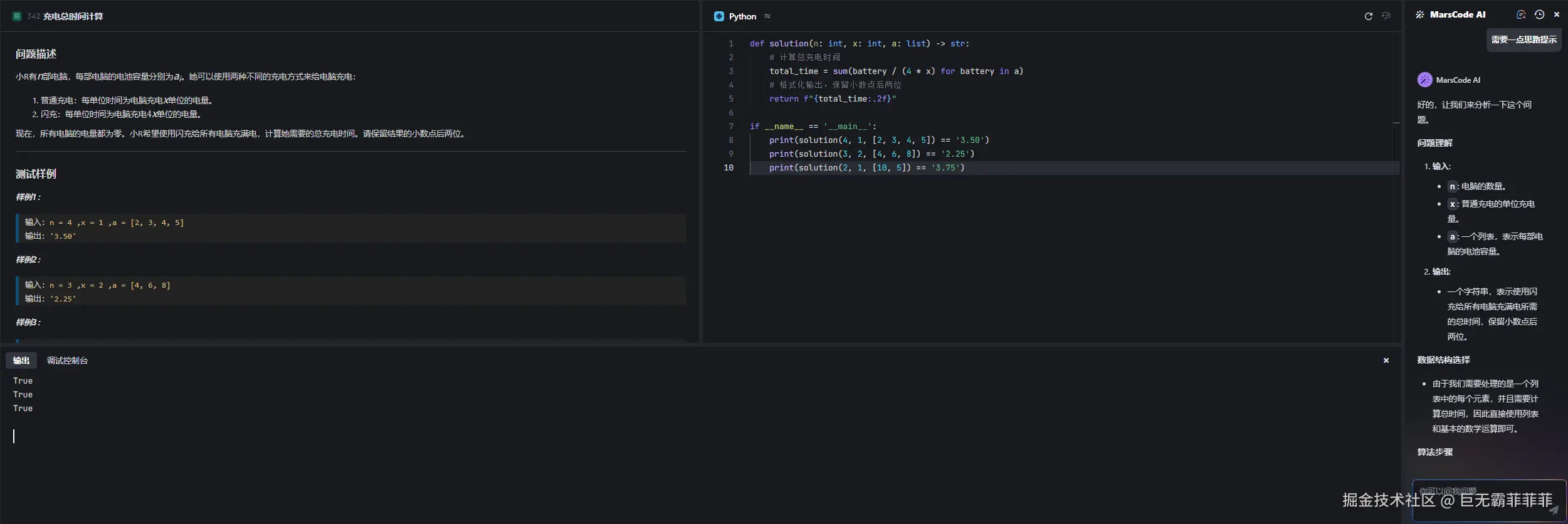Click sample input n = 4, x = 1 line
The image size is (1568, 524).
click(x=105, y=223)
